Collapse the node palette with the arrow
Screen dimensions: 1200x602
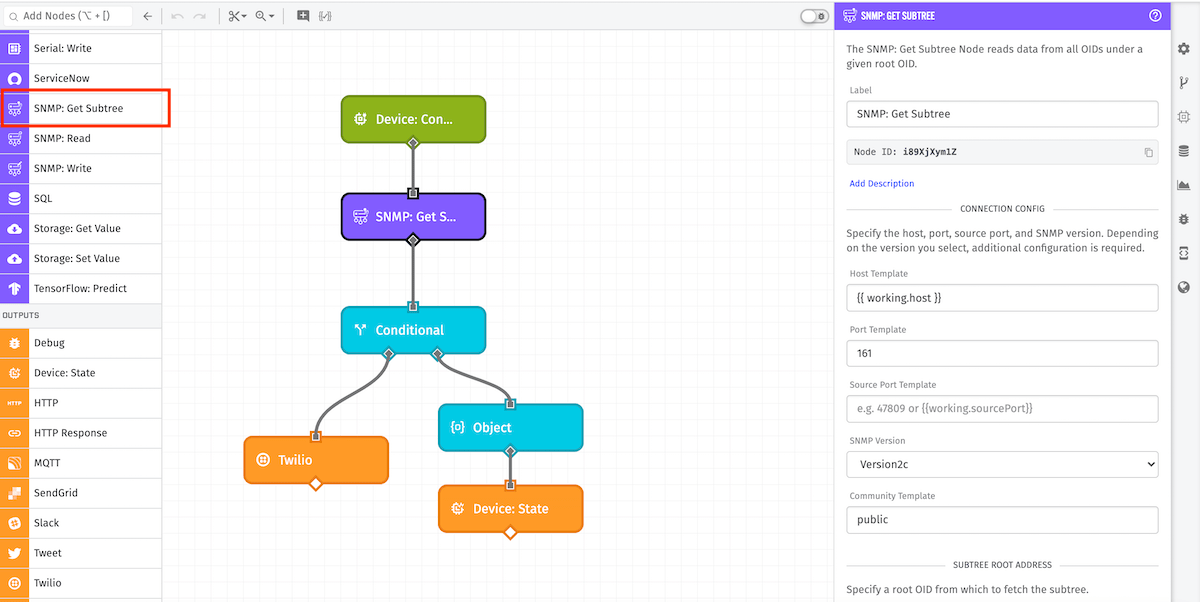point(148,16)
